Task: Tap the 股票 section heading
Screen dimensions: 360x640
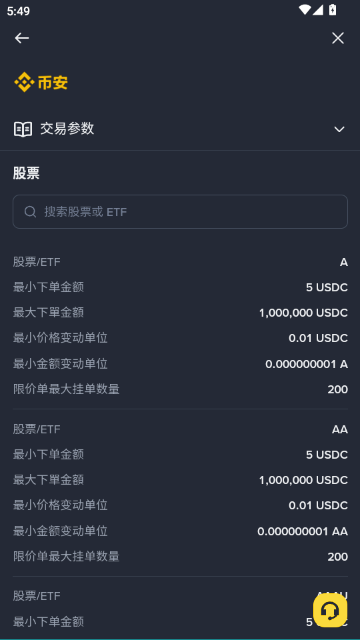Action: coord(26,173)
